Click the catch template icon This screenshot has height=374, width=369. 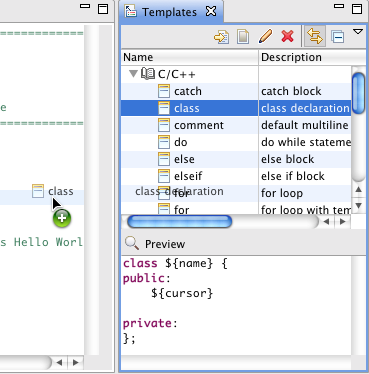pyautogui.click(x=164, y=91)
